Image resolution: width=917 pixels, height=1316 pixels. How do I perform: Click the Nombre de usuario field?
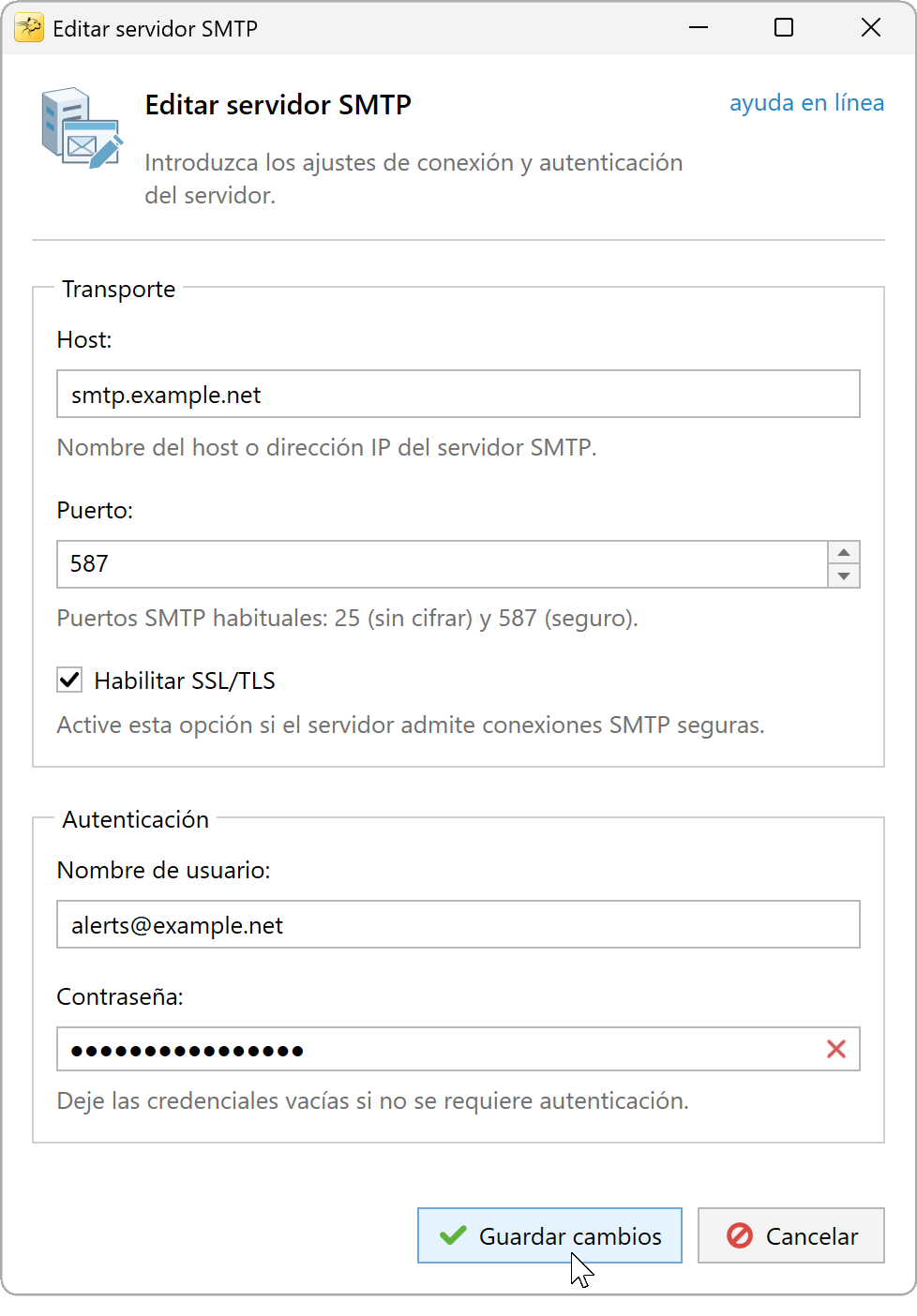click(458, 924)
